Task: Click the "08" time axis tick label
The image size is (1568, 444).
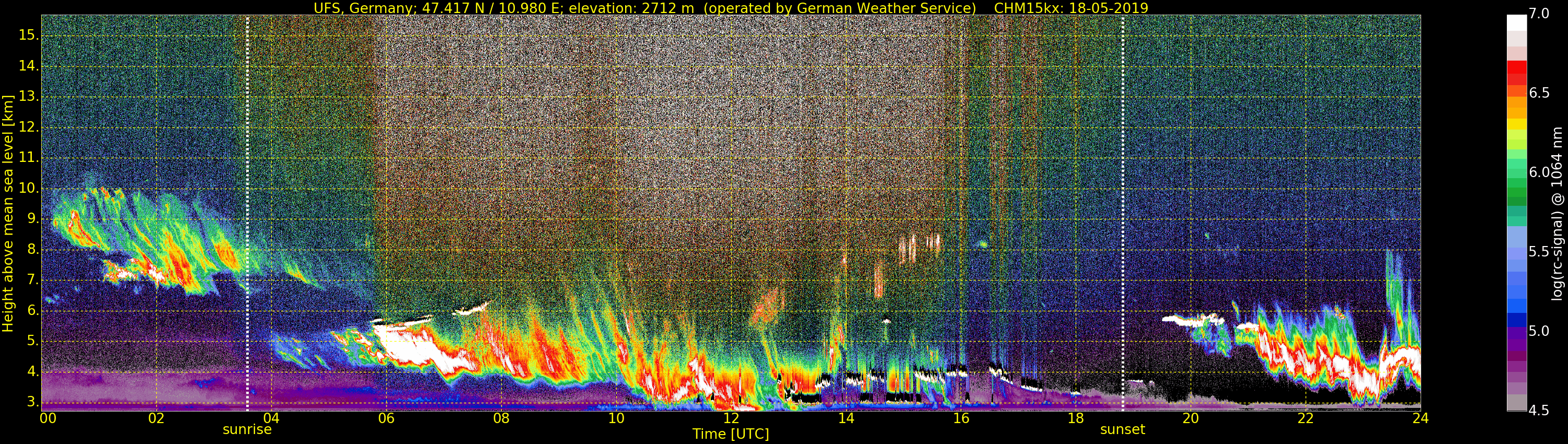Action: 501,418
